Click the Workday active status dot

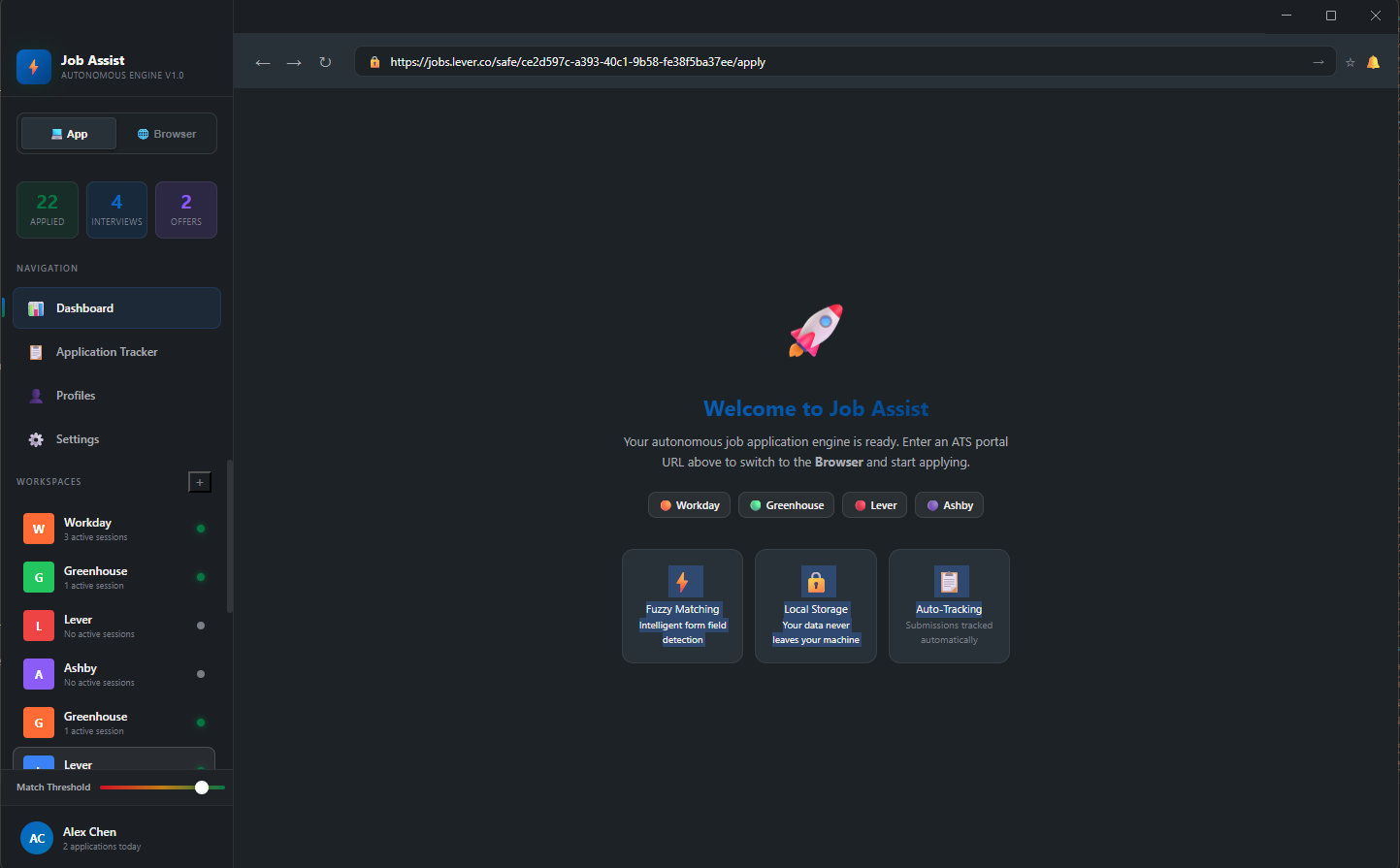[x=201, y=529]
